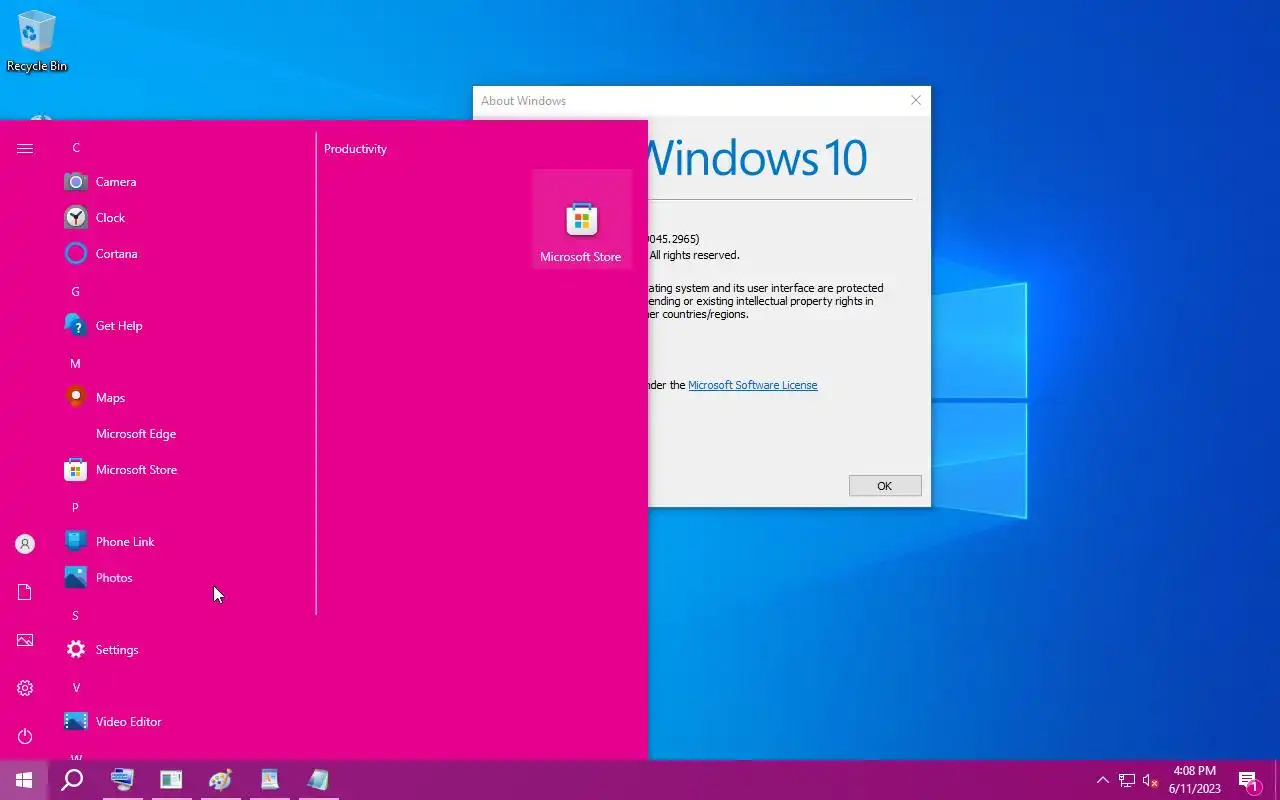The height and width of the screenshot is (800, 1280).
Task: Switch to the fourth taskbar document app
Action: pyautogui.click(x=269, y=780)
